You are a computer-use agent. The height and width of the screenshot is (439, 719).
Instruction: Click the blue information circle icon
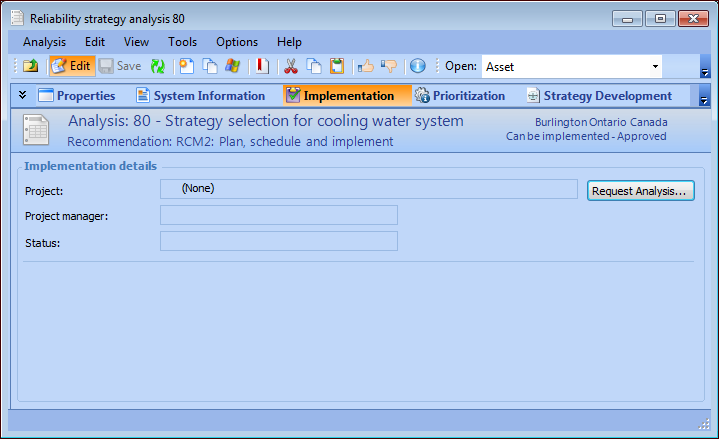point(418,66)
